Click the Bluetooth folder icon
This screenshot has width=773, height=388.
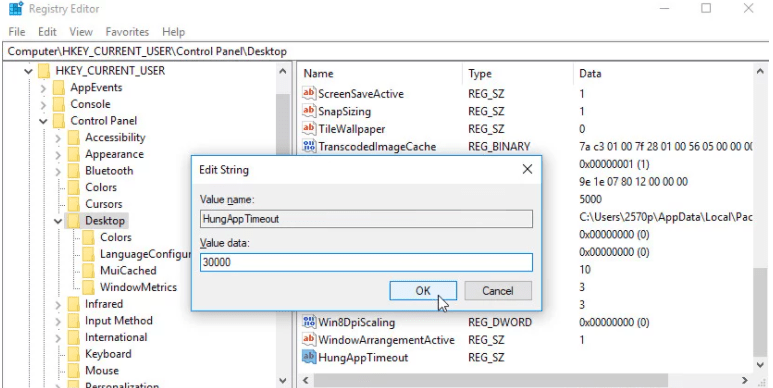[74, 171]
